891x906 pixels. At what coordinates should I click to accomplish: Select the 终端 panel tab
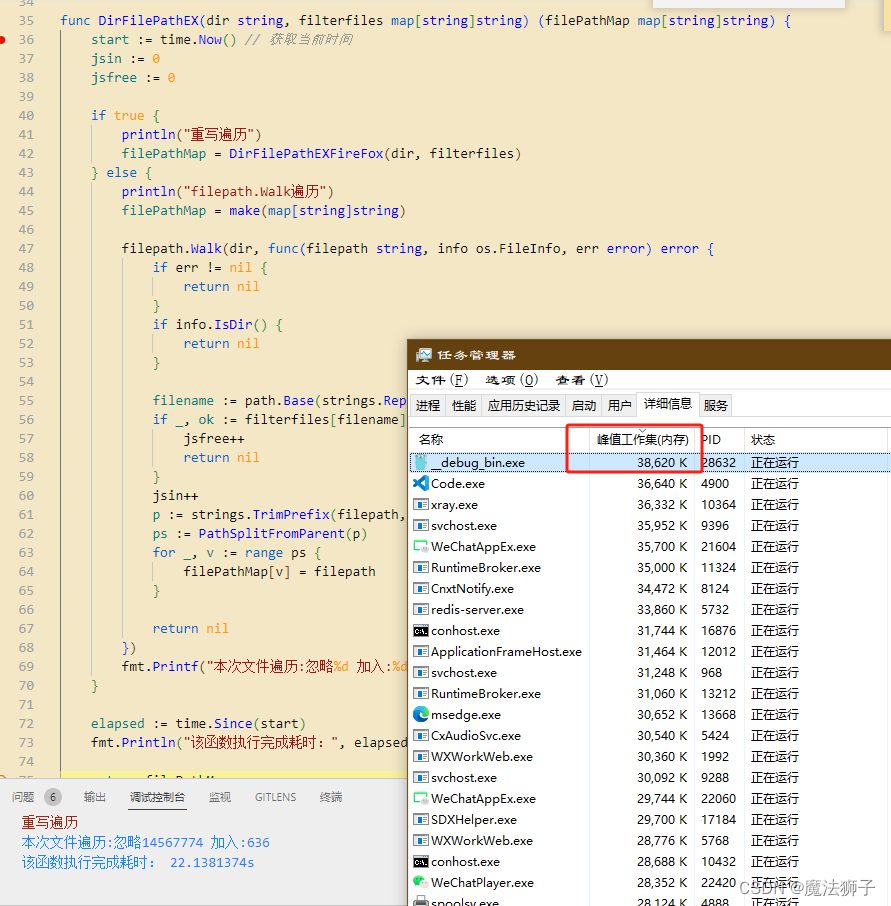click(x=331, y=796)
